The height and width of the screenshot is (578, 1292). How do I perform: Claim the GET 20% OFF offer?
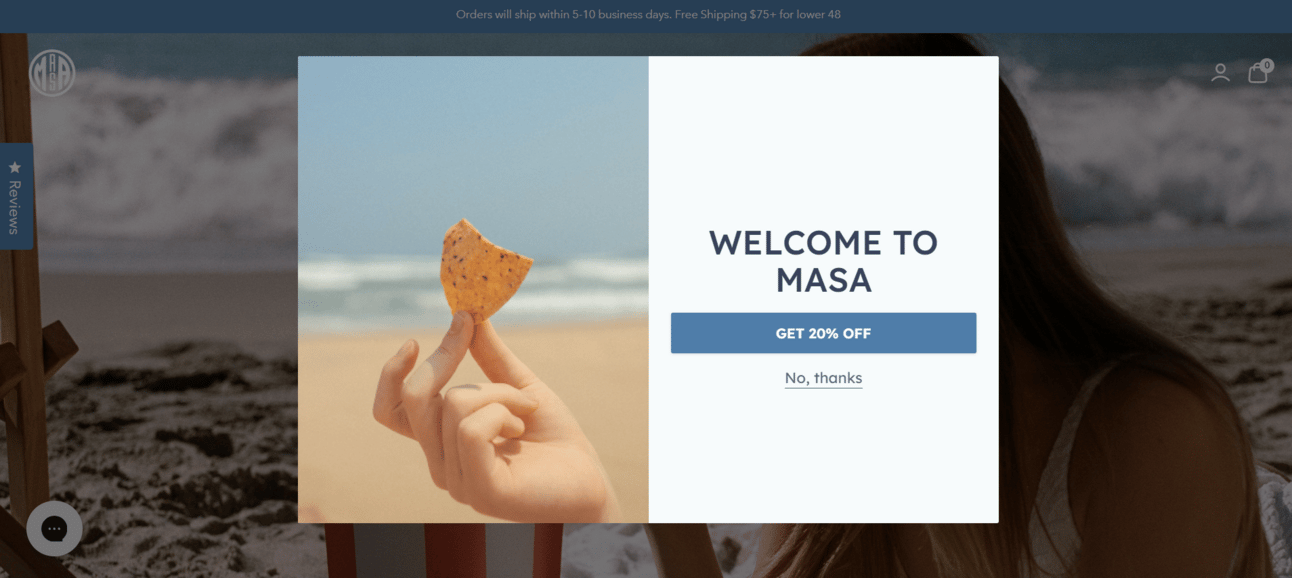click(x=823, y=333)
